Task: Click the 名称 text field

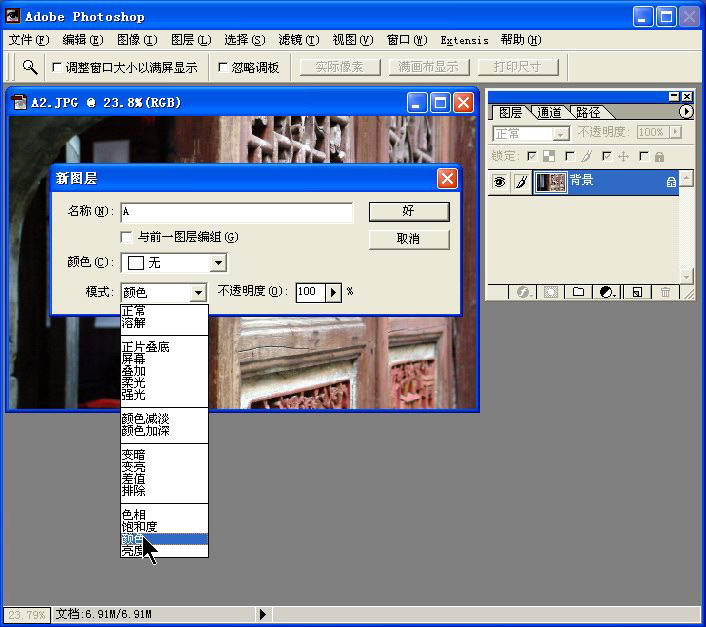Action: [x=237, y=212]
